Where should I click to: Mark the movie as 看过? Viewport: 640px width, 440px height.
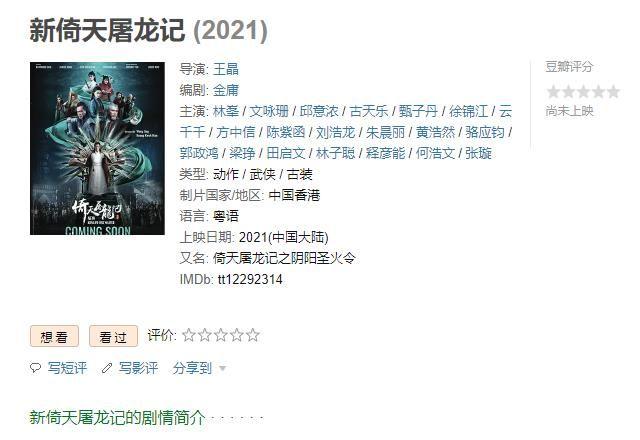pos(113,336)
